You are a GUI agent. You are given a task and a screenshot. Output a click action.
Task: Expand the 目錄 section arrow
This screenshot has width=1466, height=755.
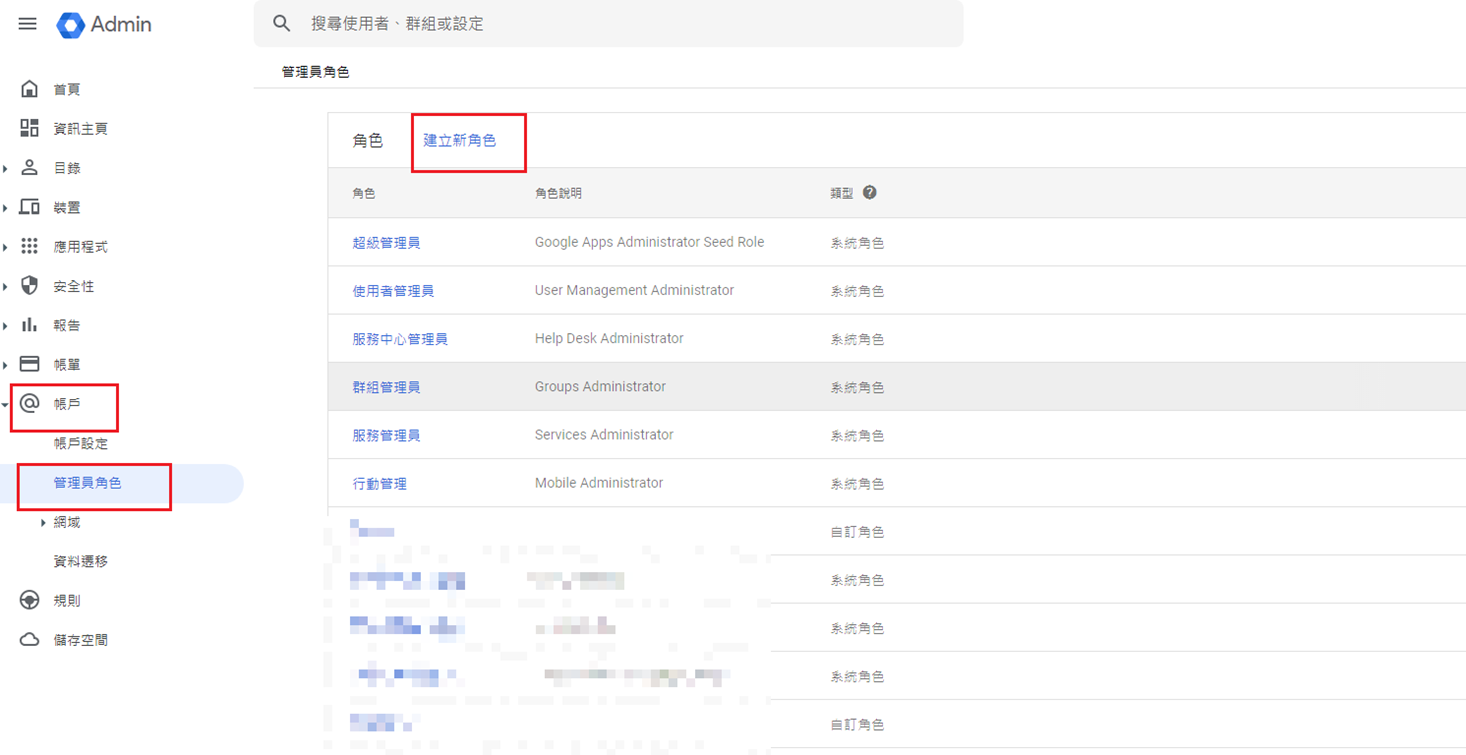click(x=6, y=169)
